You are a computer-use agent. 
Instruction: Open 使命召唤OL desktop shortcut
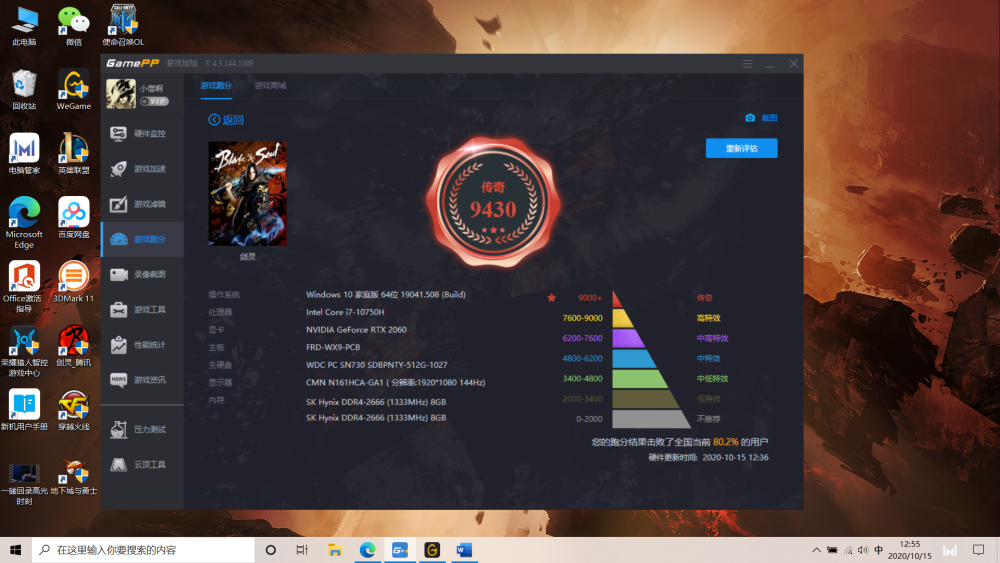coord(123,26)
